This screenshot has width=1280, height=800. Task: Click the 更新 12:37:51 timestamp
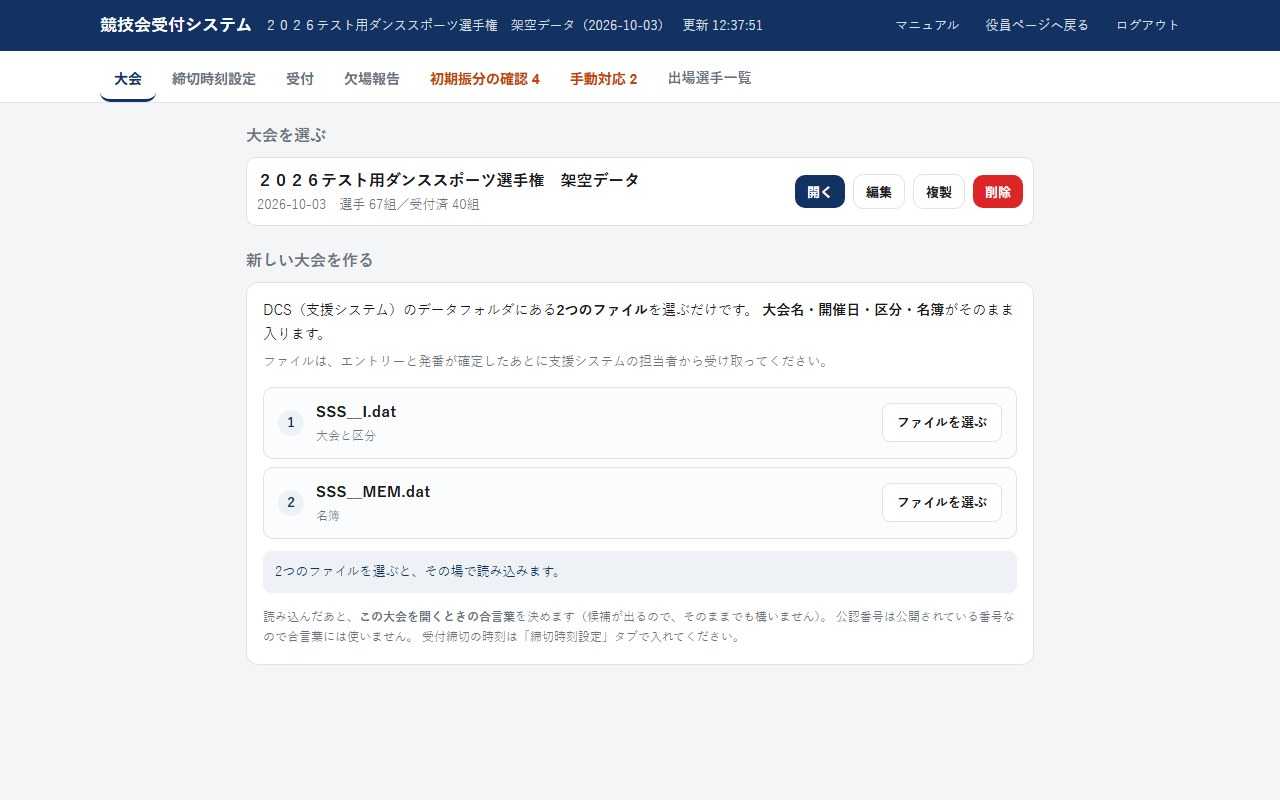click(x=723, y=25)
